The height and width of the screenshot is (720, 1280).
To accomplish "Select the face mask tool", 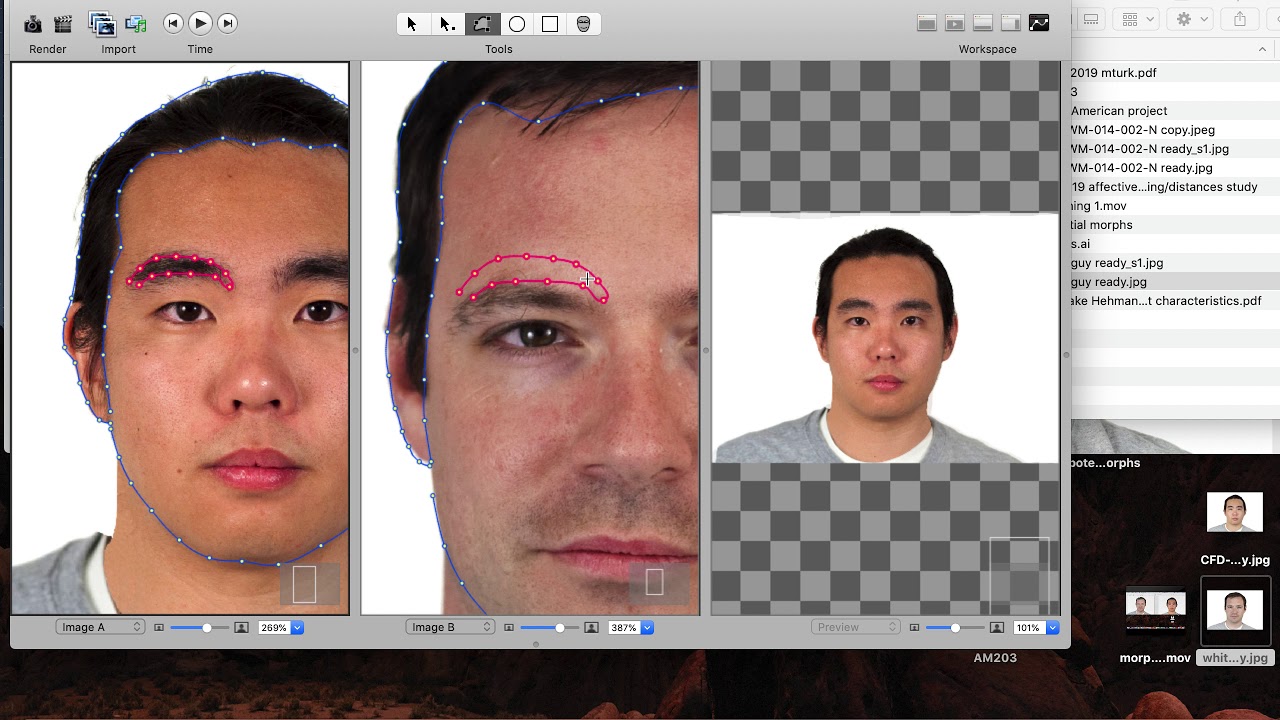I will [x=584, y=24].
